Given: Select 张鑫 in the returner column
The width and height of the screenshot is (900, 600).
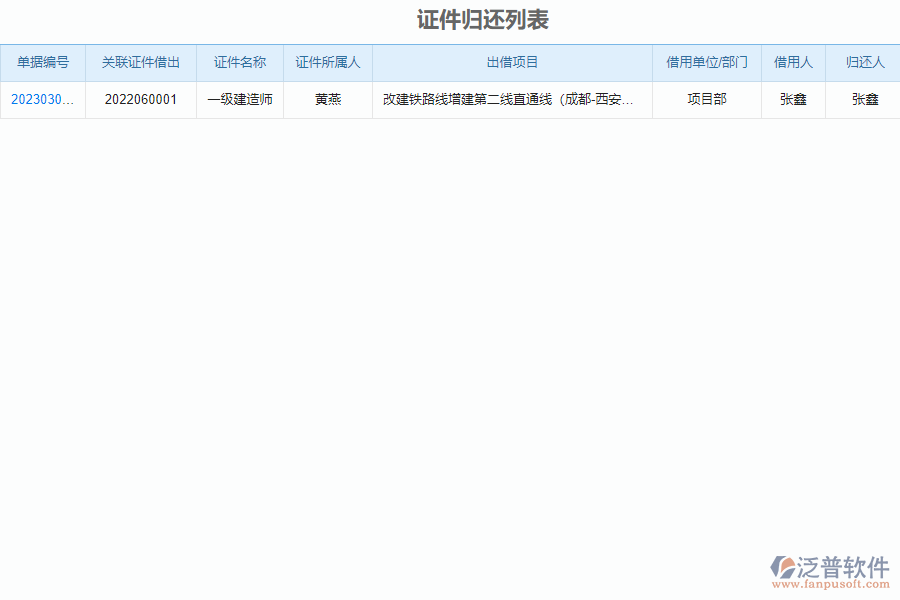Looking at the screenshot, I should click(x=862, y=99).
